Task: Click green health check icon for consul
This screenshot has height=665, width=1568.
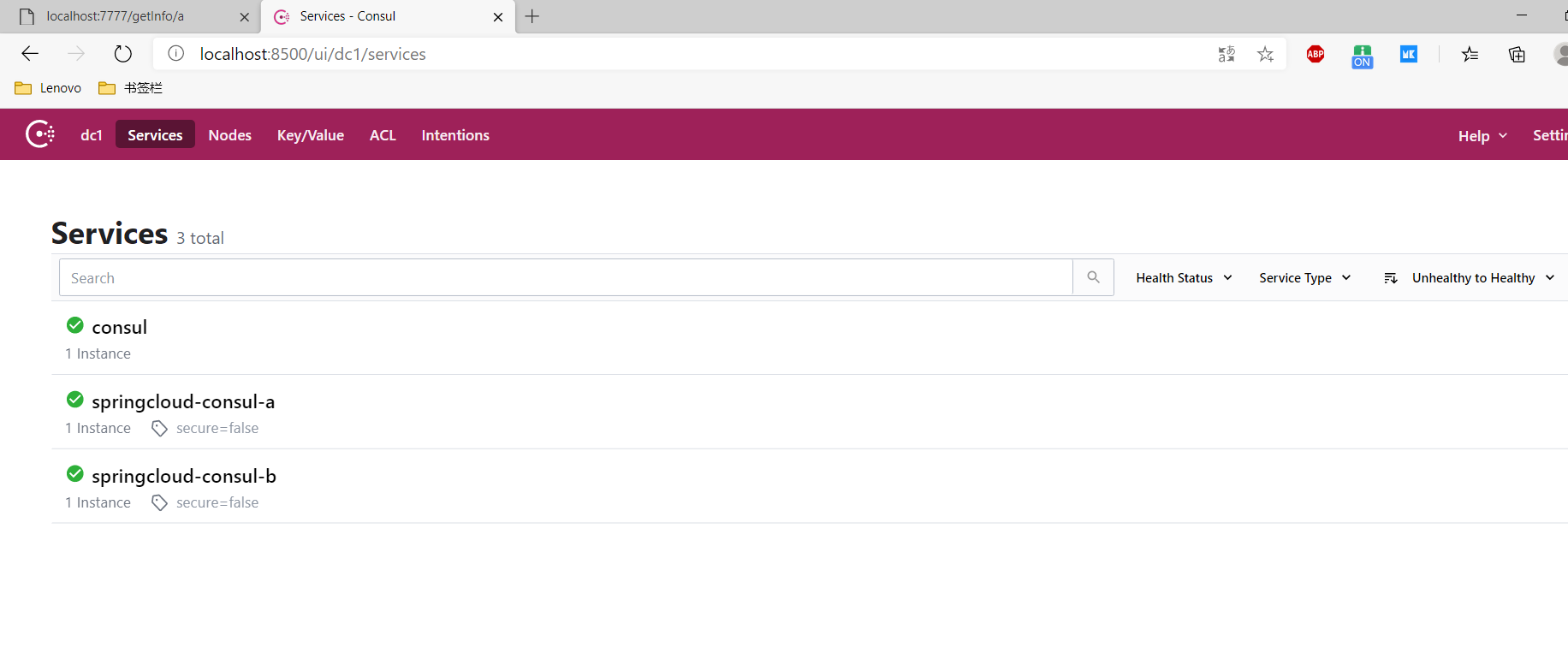Action: (x=75, y=325)
